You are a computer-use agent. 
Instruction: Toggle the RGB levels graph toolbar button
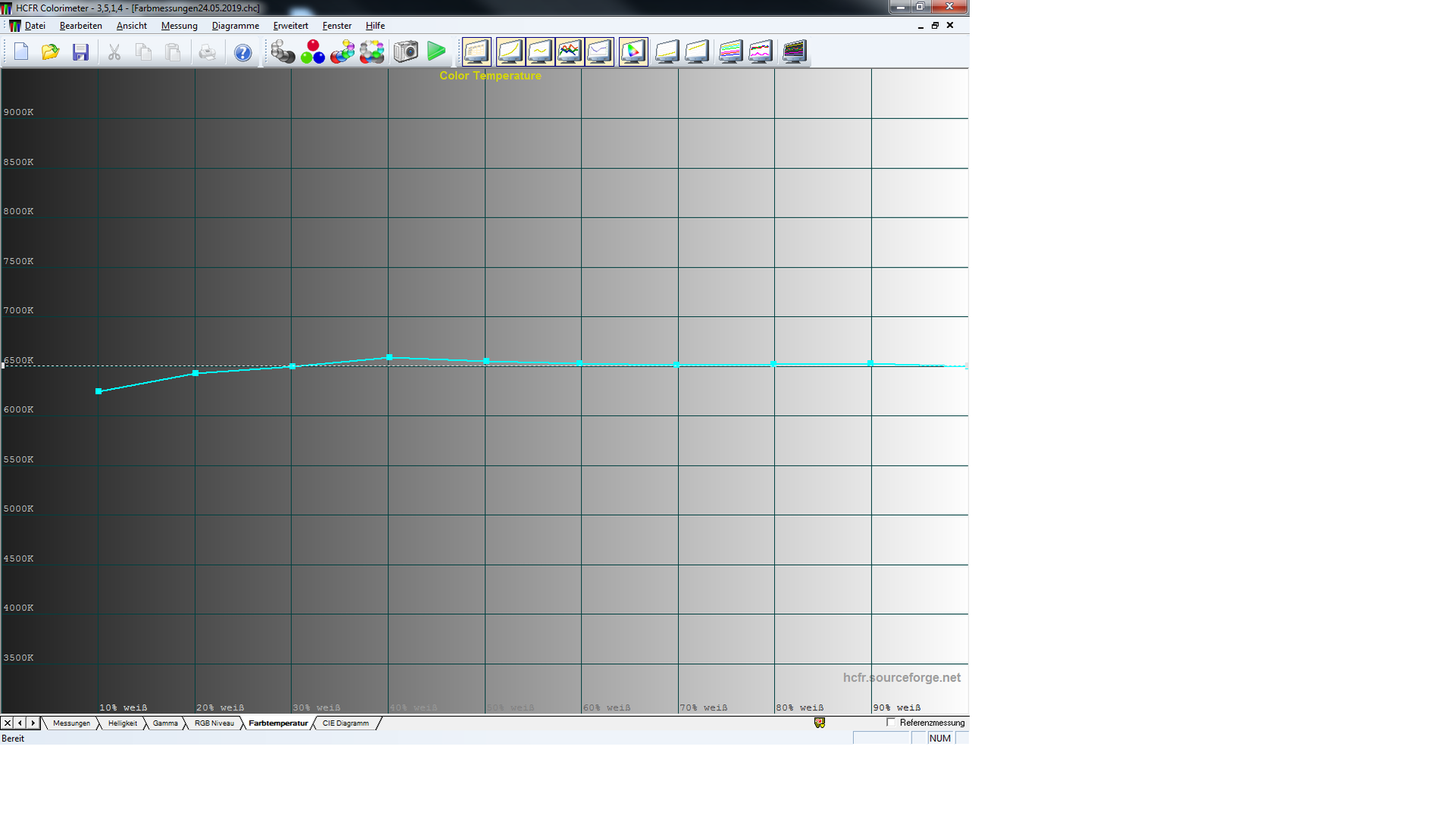pos(570,52)
